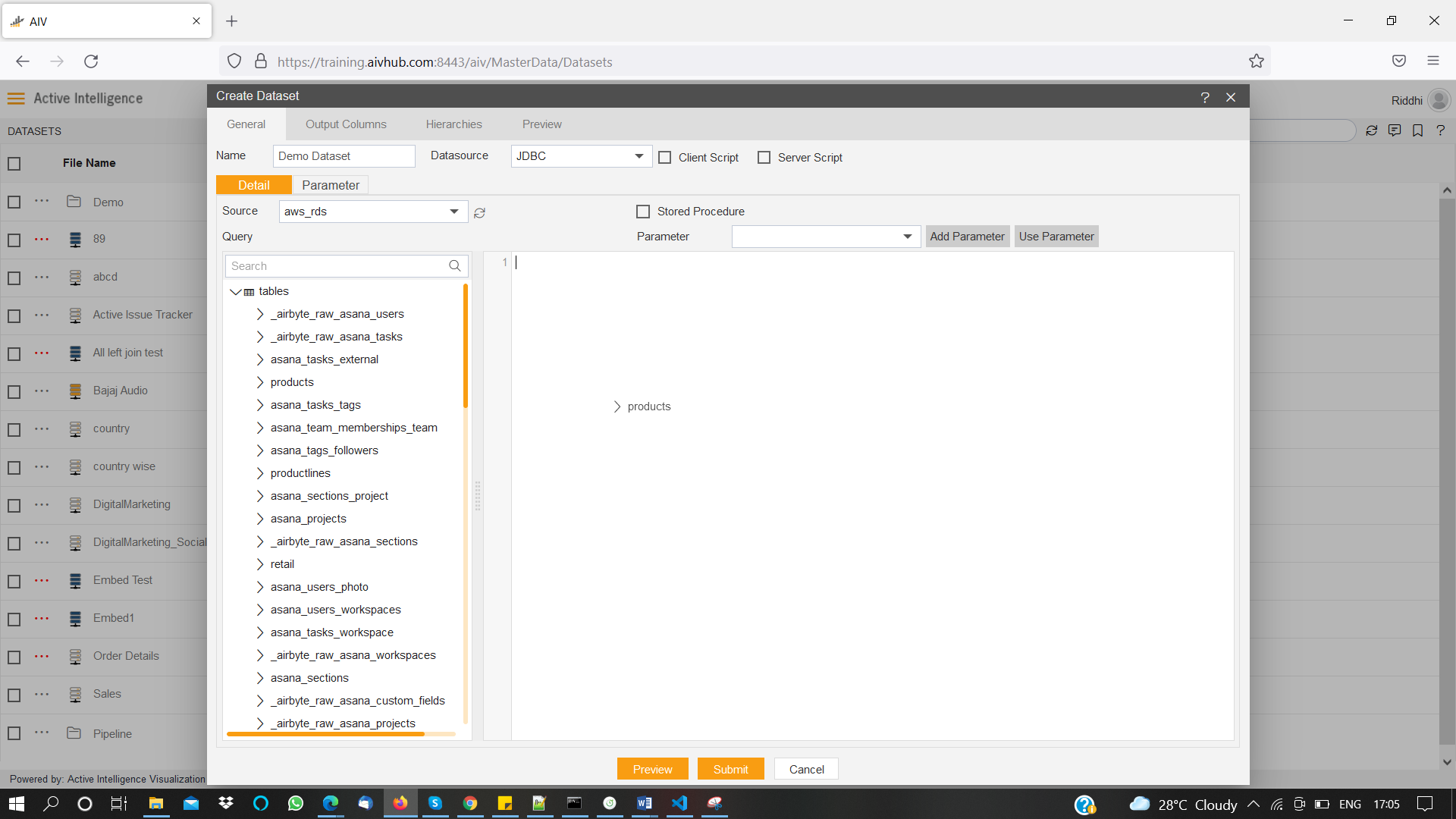Image resolution: width=1456 pixels, height=819 pixels.
Task: Open the Datasource JDBC dropdown
Action: click(581, 156)
